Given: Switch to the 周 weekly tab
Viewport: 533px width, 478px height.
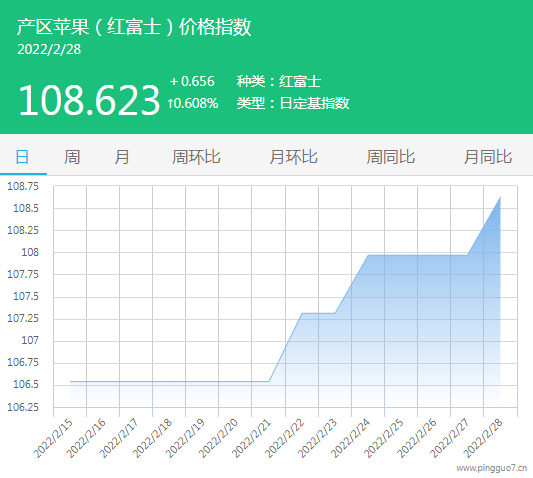Looking at the screenshot, I should (x=72, y=157).
